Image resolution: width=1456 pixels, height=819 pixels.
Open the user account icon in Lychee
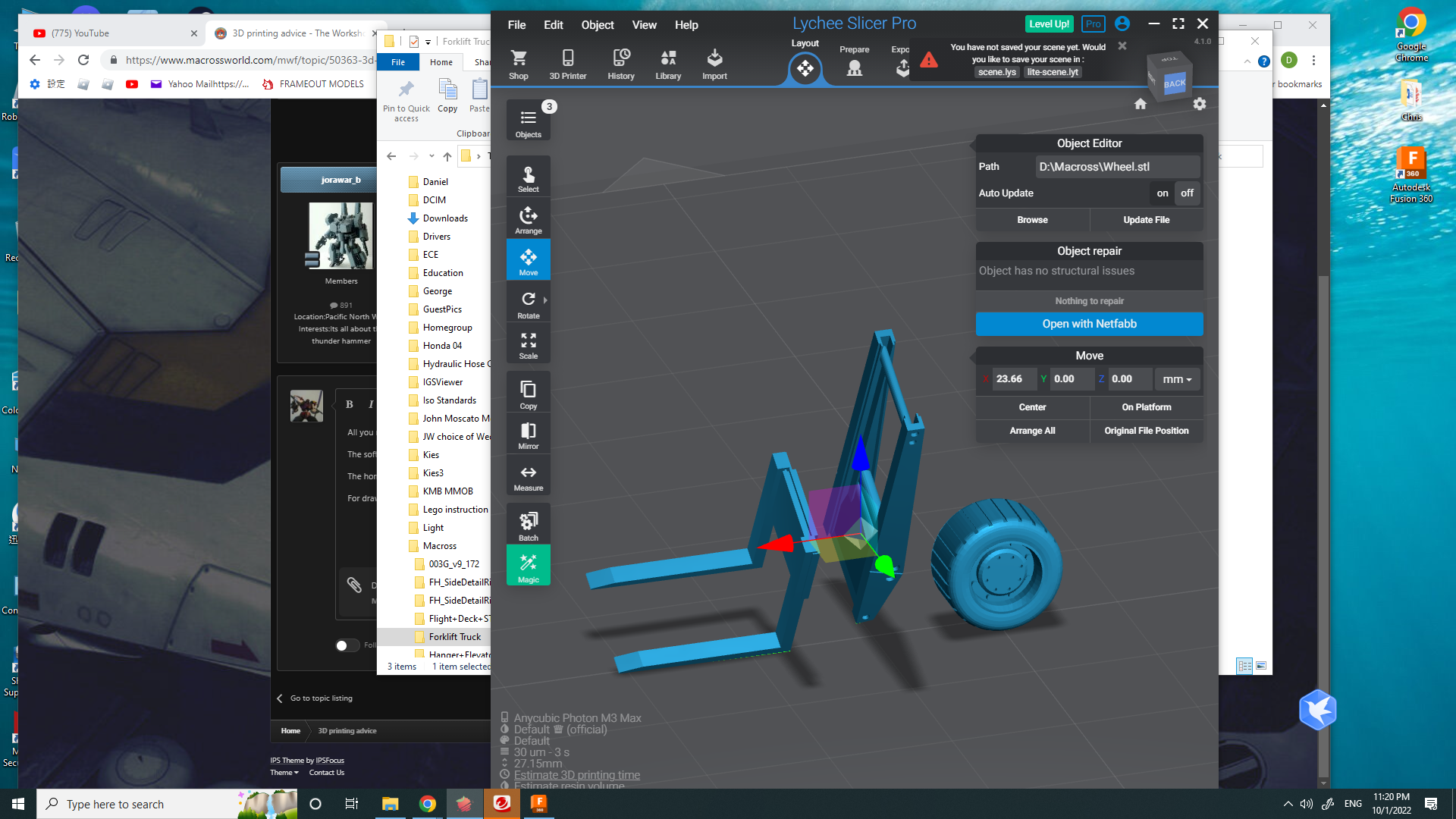1122,24
